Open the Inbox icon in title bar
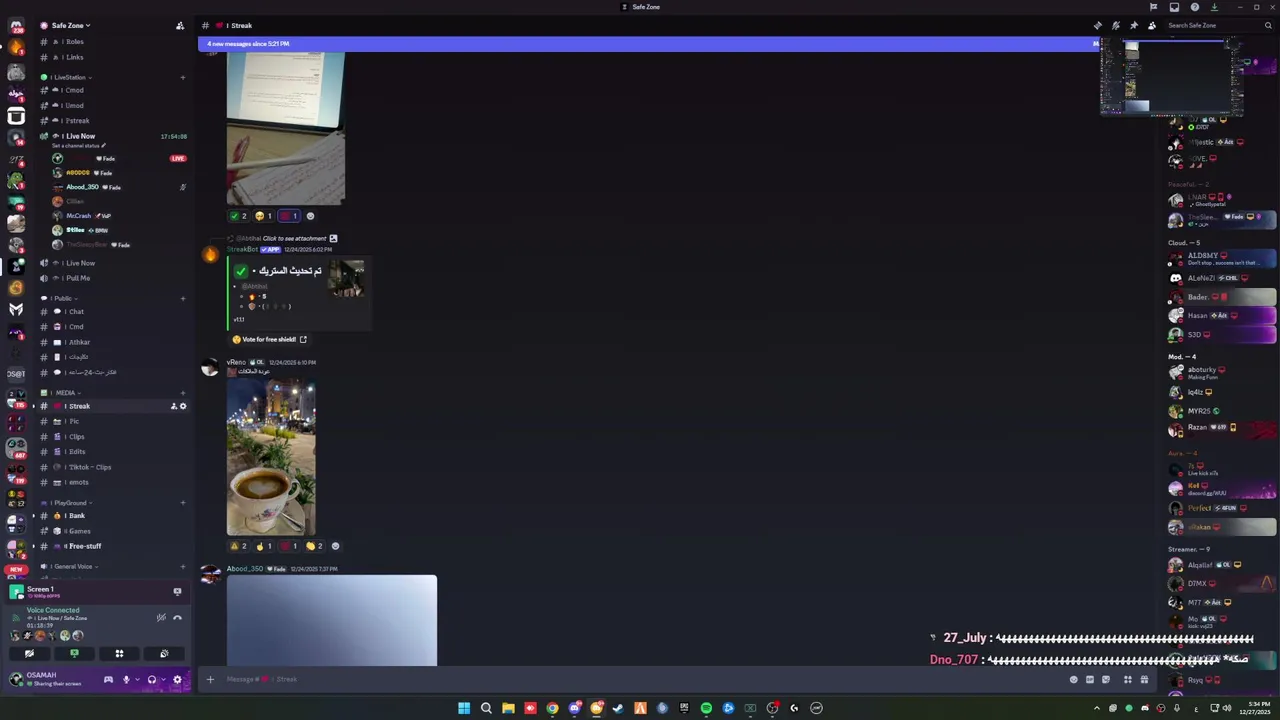The width and height of the screenshot is (1280, 720). tap(1174, 7)
